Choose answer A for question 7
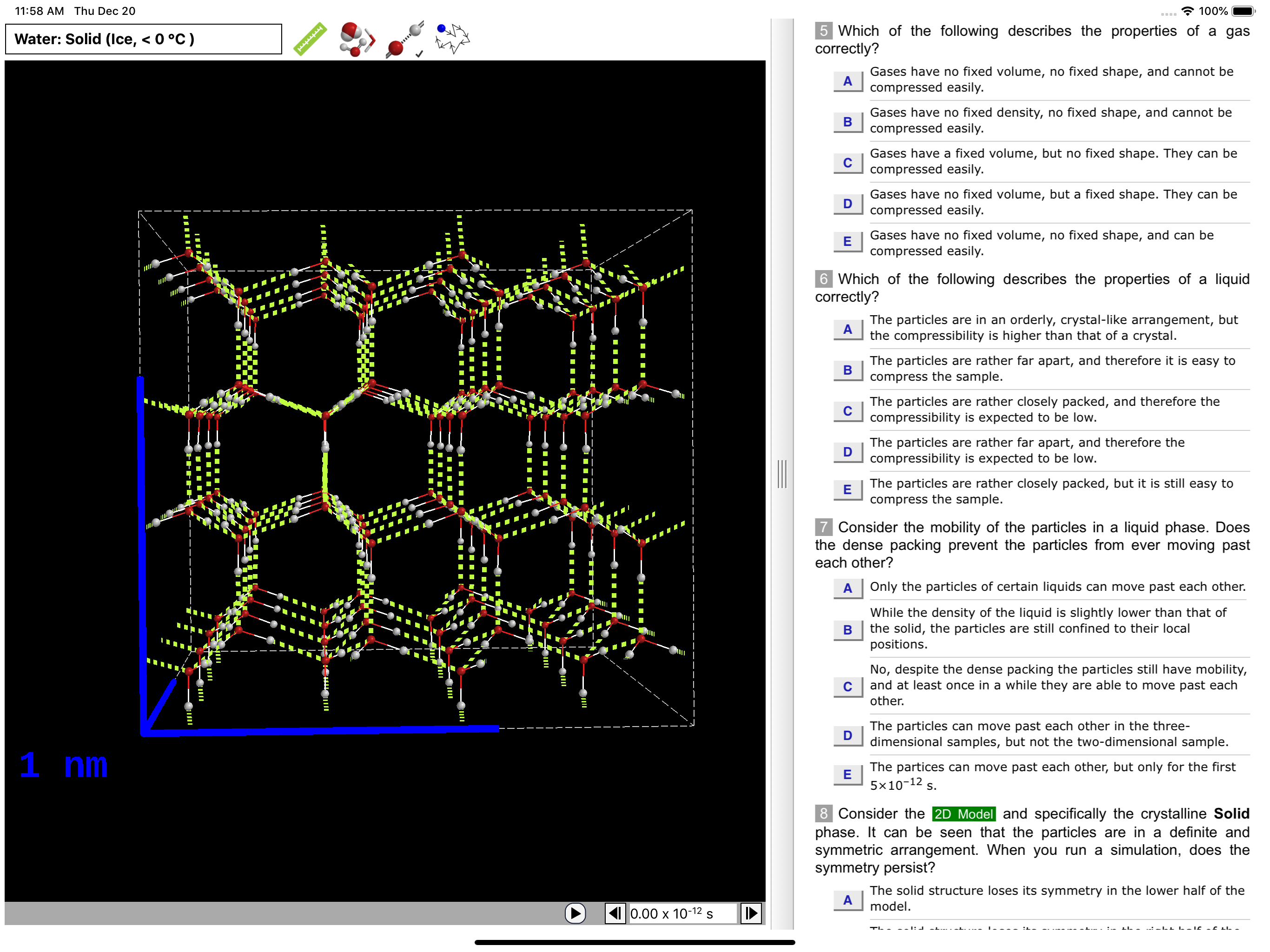The height and width of the screenshot is (952, 1270). coord(847,588)
